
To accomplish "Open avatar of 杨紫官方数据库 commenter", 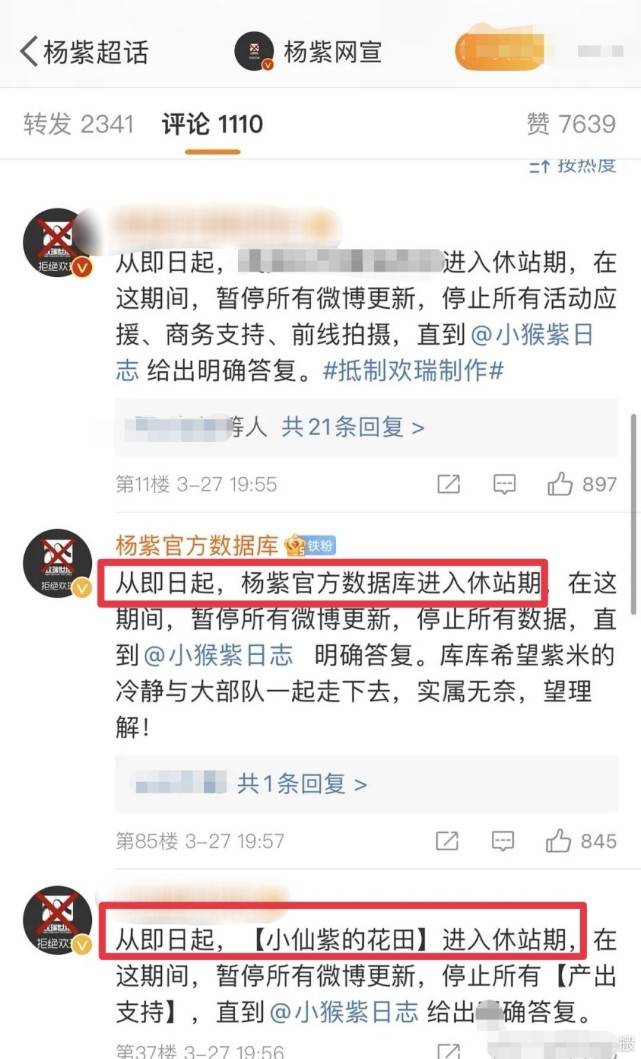I will (57, 563).
